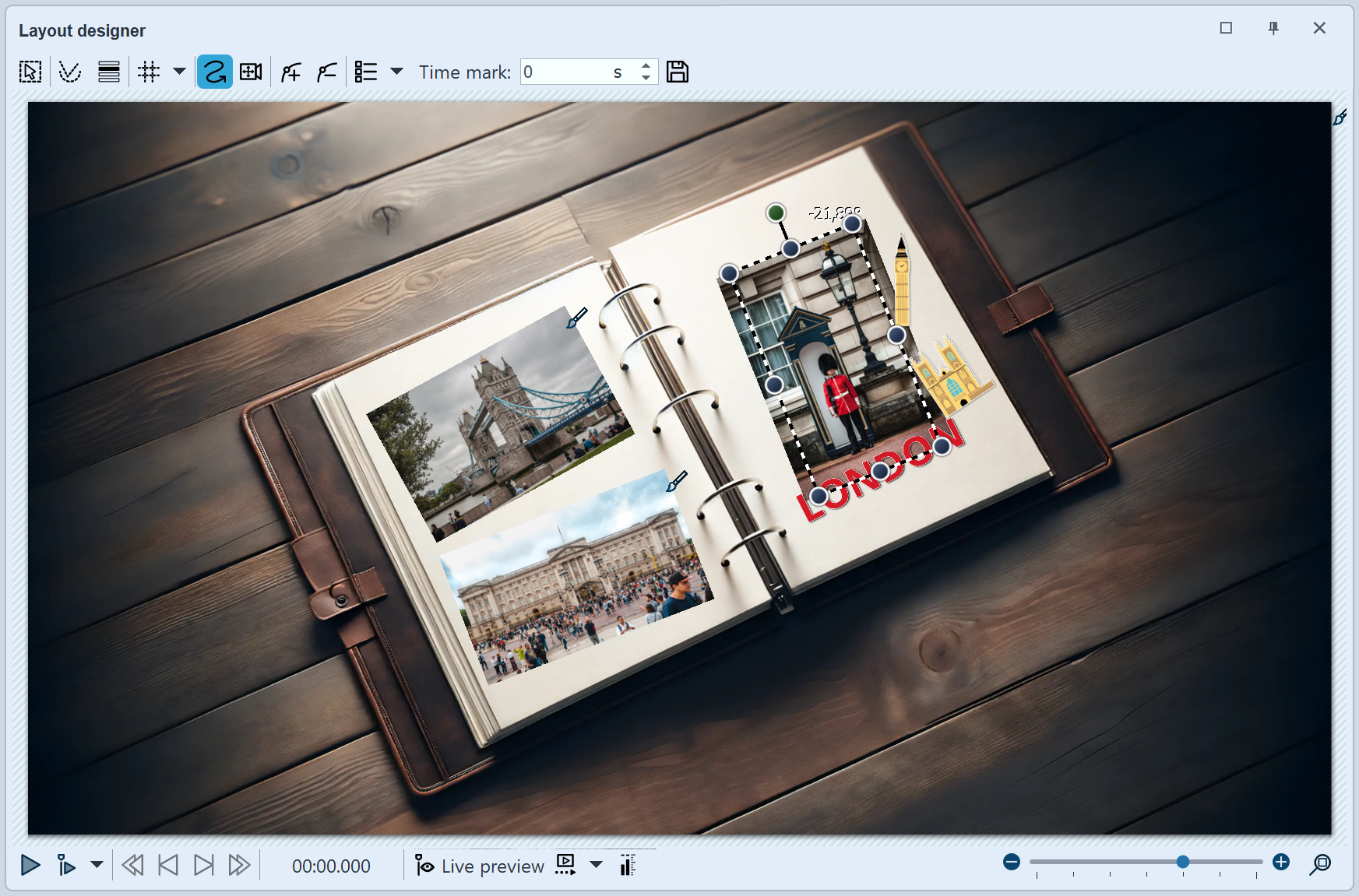Select the trajectory editing tool
This screenshot has width=1359, height=896.
(x=70, y=72)
